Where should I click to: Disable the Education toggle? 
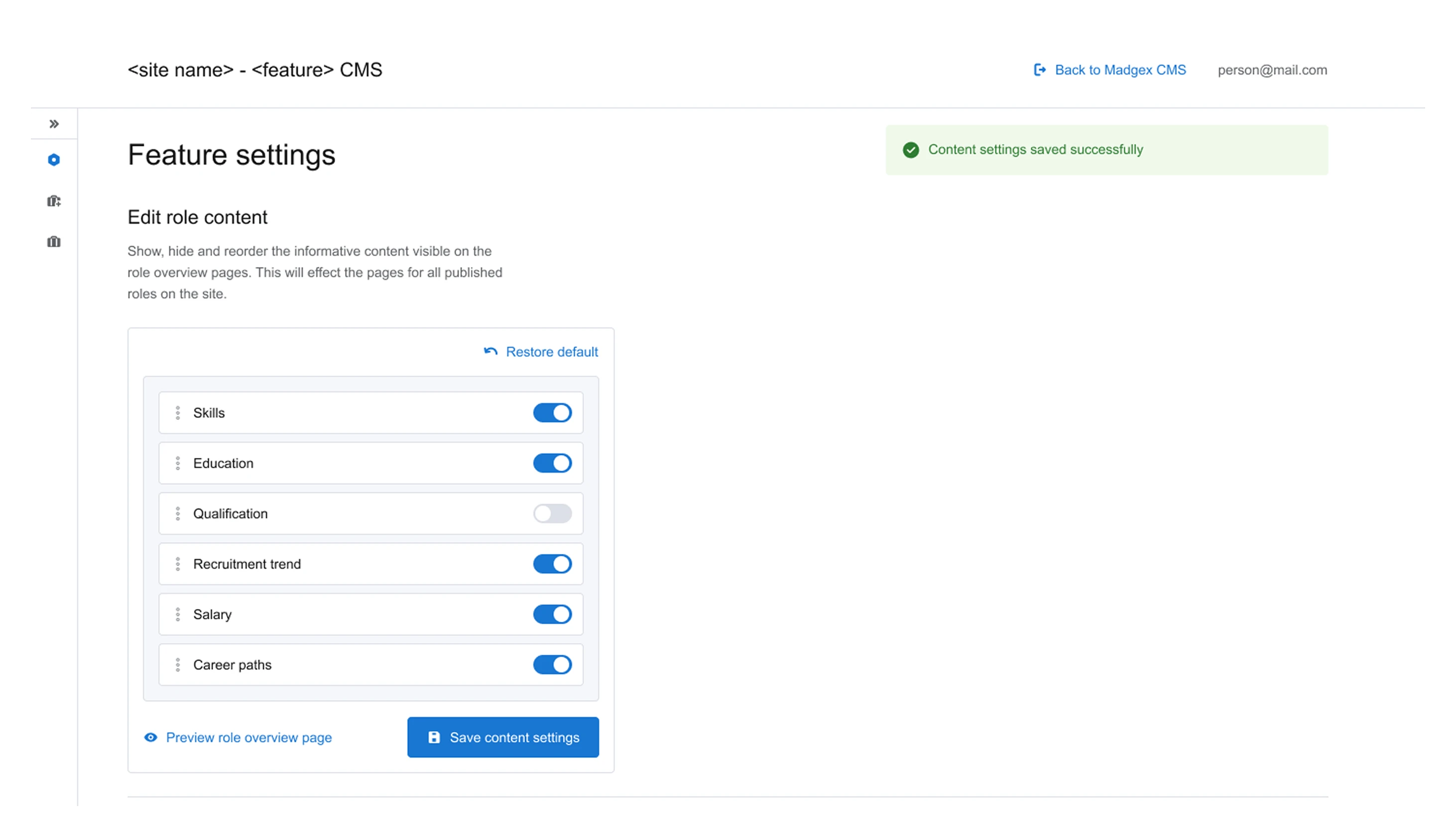[552, 463]
